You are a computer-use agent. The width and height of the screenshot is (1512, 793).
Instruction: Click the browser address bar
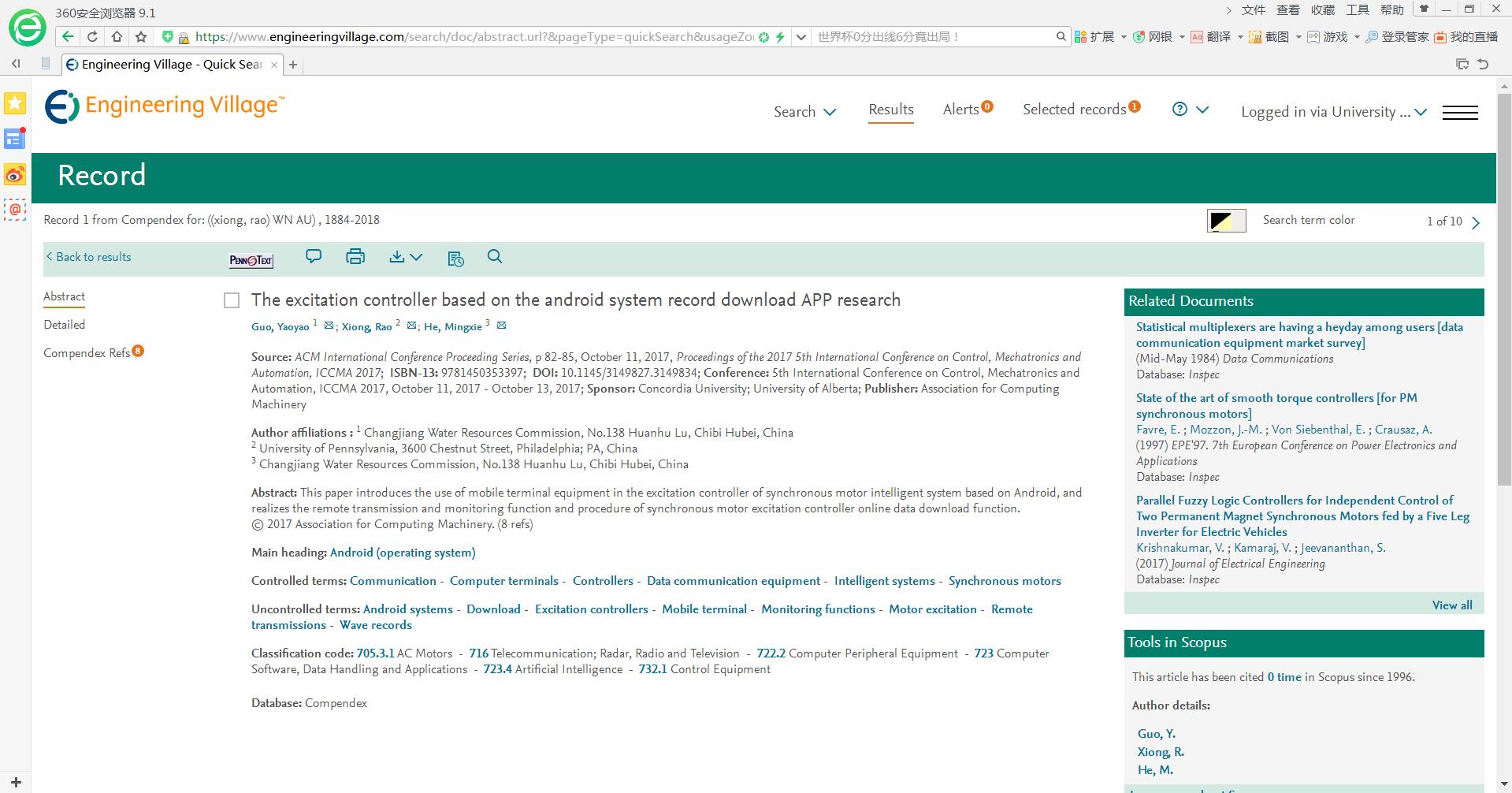[473, 37]
